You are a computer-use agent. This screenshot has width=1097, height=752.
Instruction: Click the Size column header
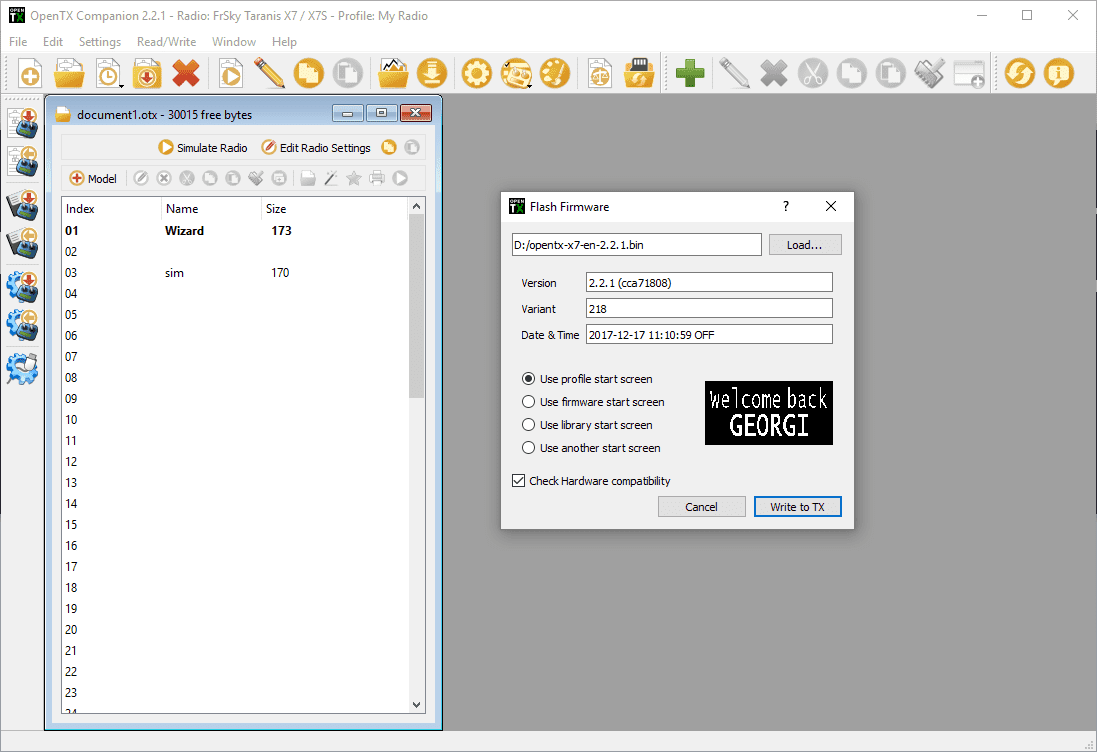coord(334,208)
